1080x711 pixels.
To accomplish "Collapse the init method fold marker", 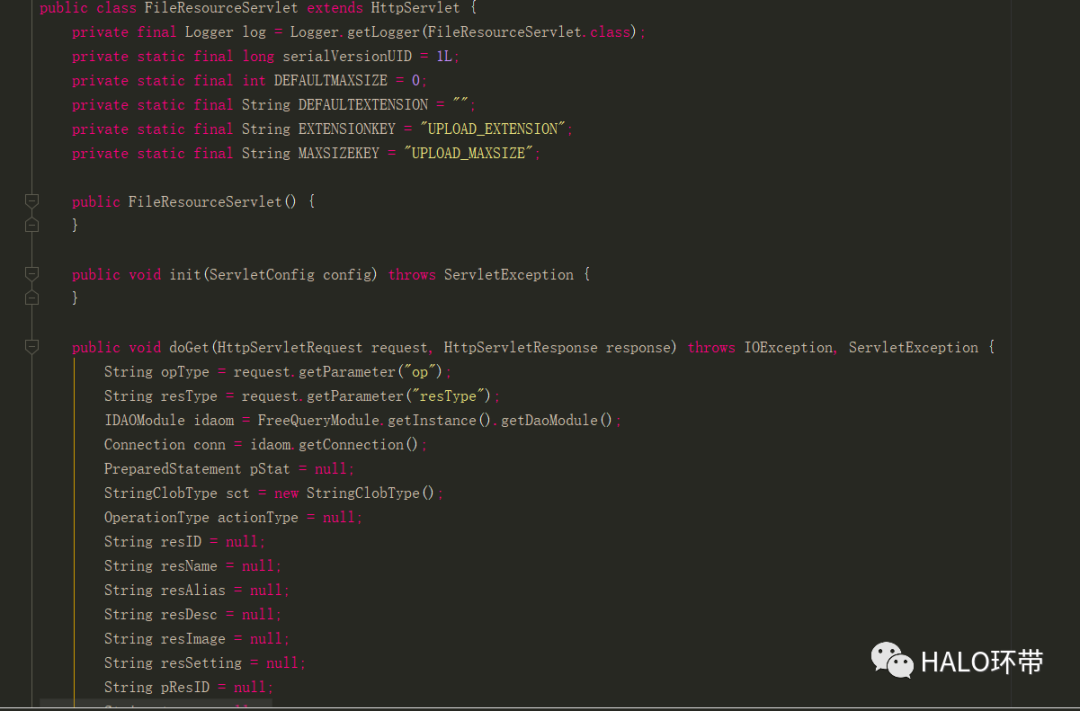I will pos(32,274).
